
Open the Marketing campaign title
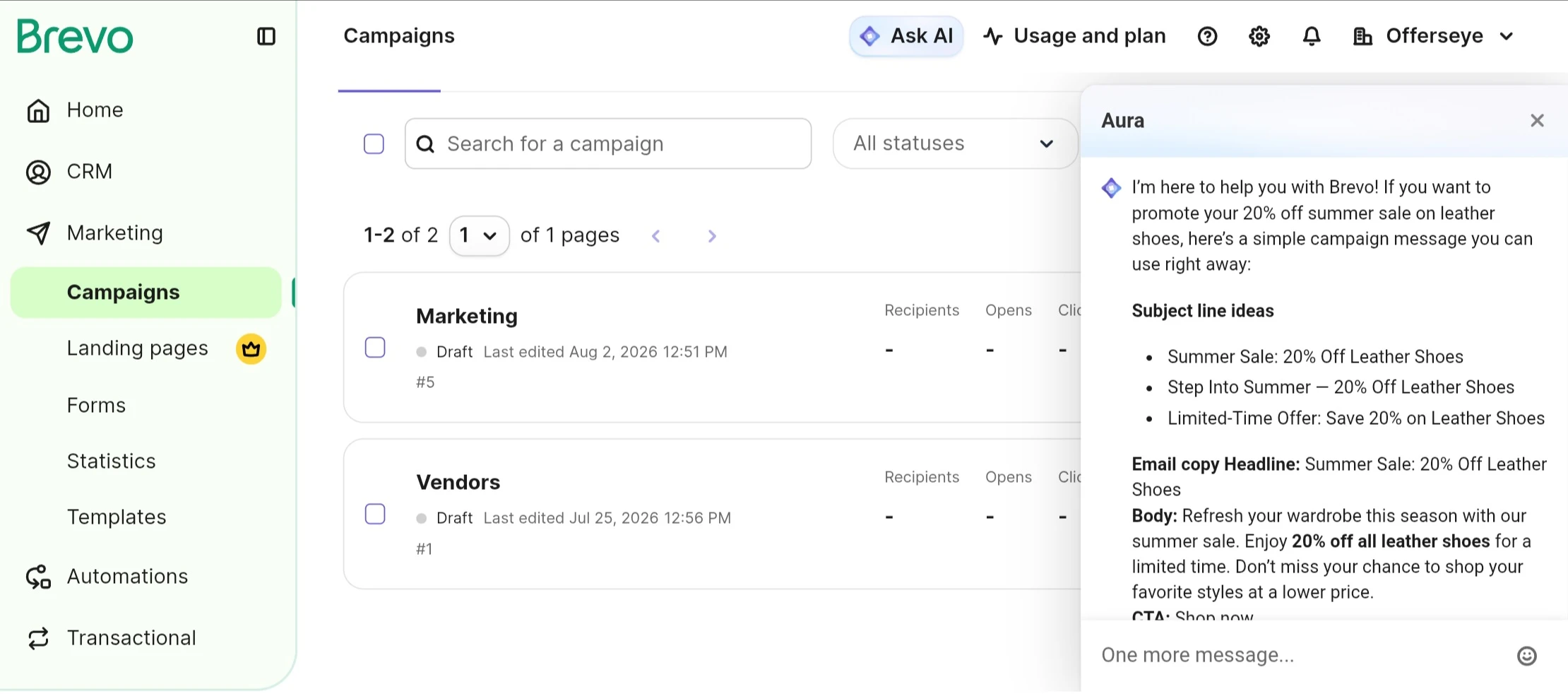tap(467, 316)
